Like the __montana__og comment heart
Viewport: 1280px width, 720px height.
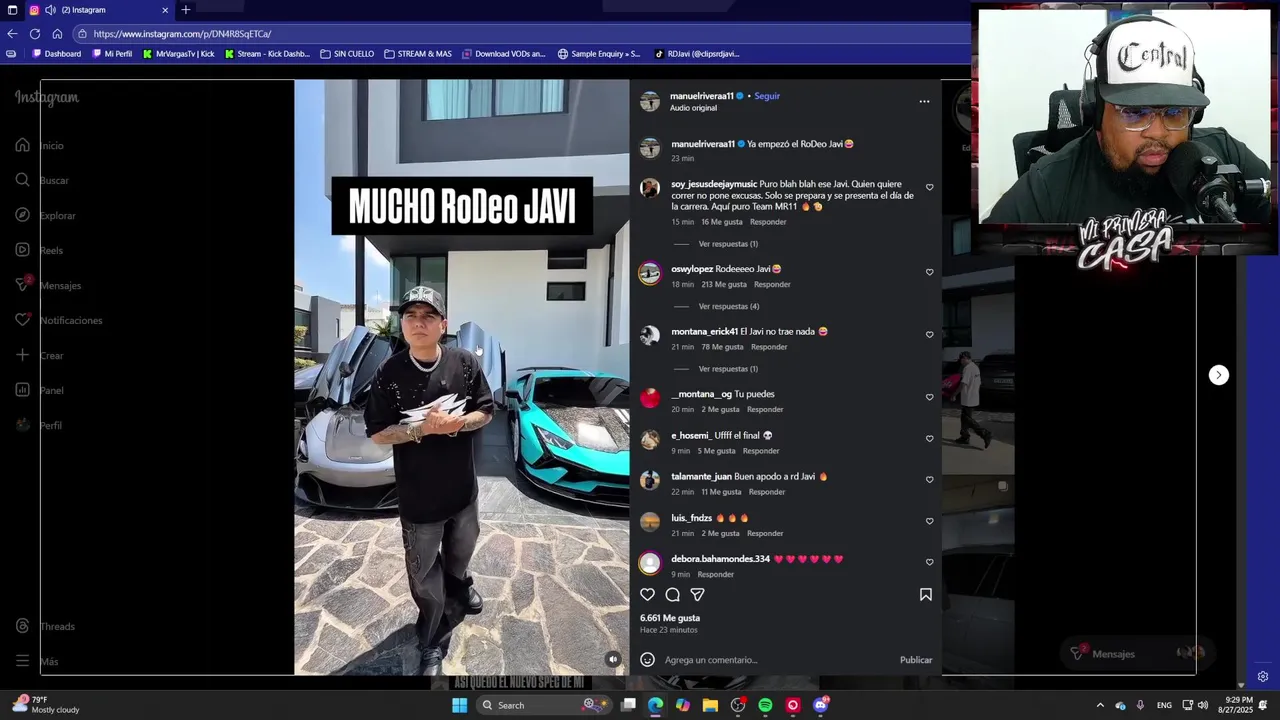[929, 397]
